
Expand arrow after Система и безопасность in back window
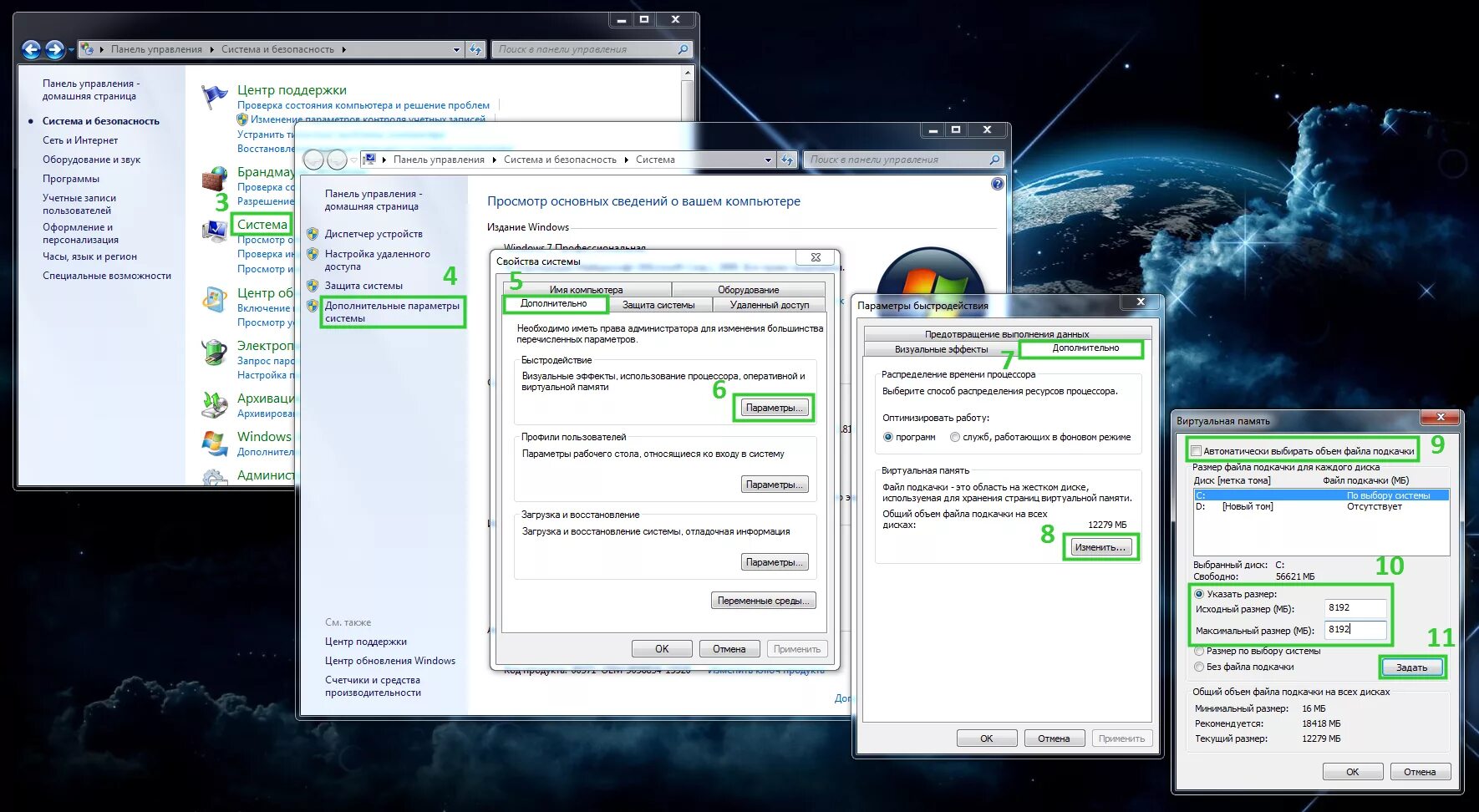[x=343, y=49]
